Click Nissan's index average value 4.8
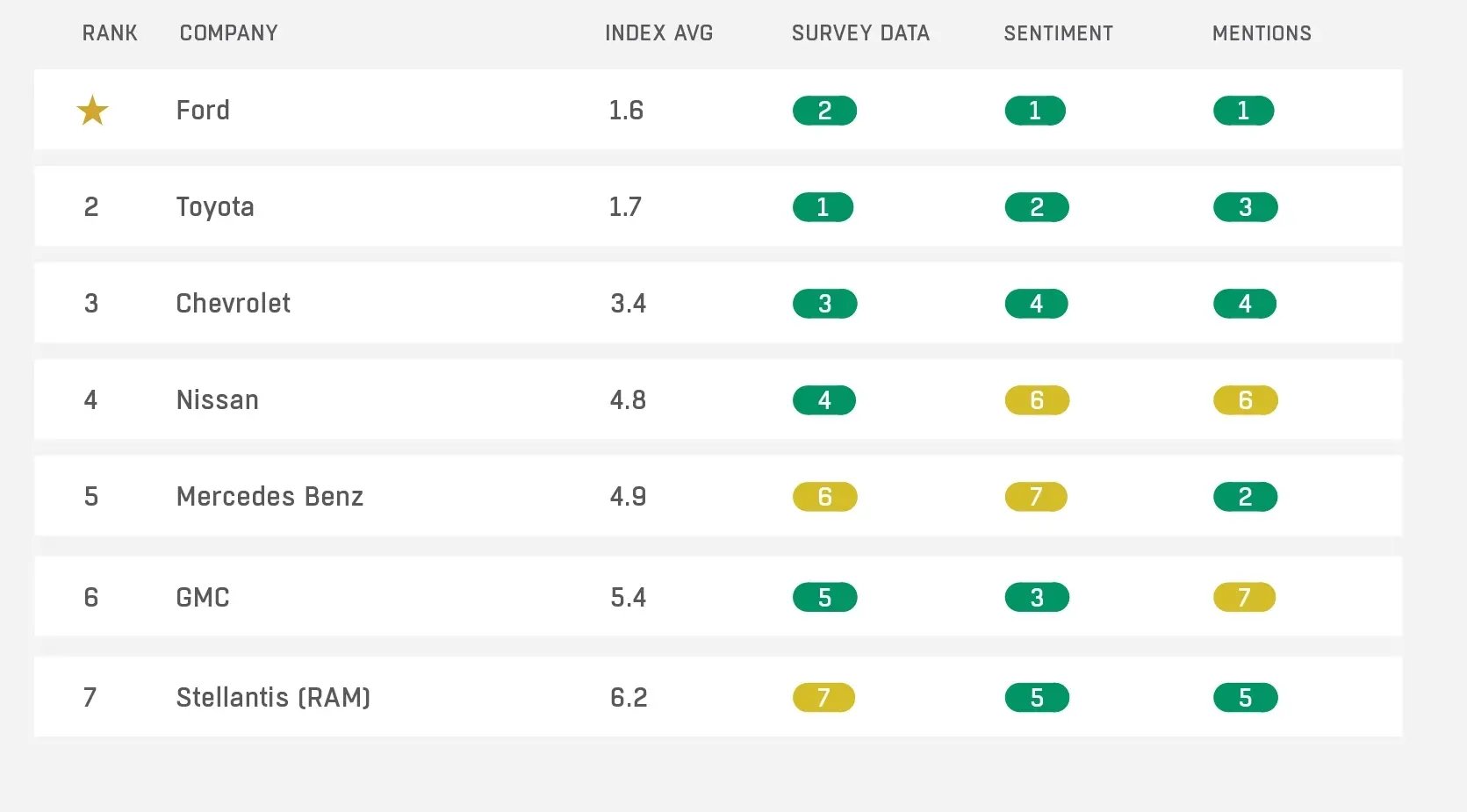 click(x=628, y=400)
